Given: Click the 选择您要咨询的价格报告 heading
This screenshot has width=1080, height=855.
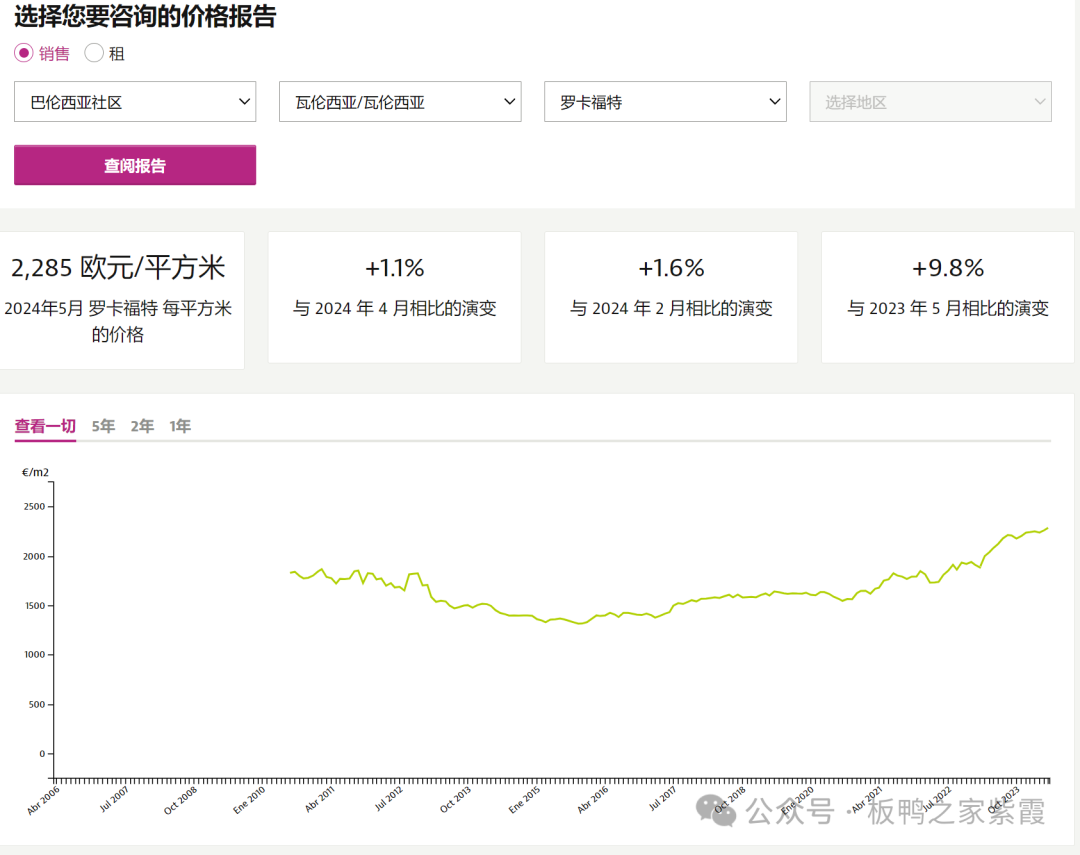Looking at the screenshot, I should pos(145,17).
